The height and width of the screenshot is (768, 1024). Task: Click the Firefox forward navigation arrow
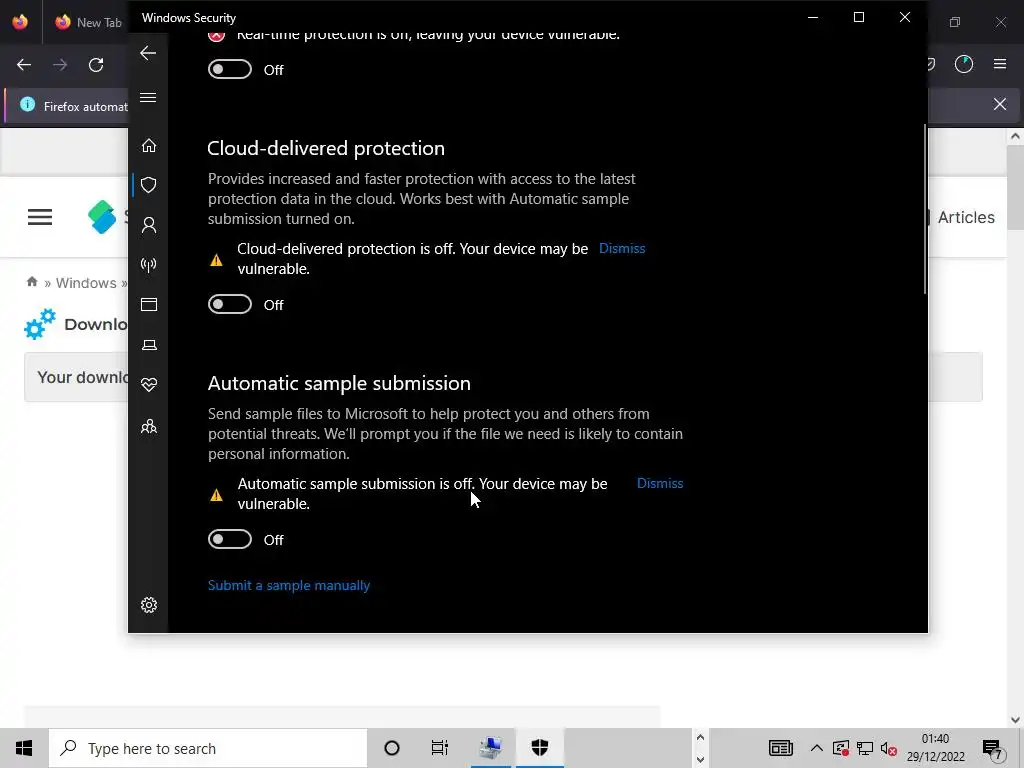coord(60,65)
